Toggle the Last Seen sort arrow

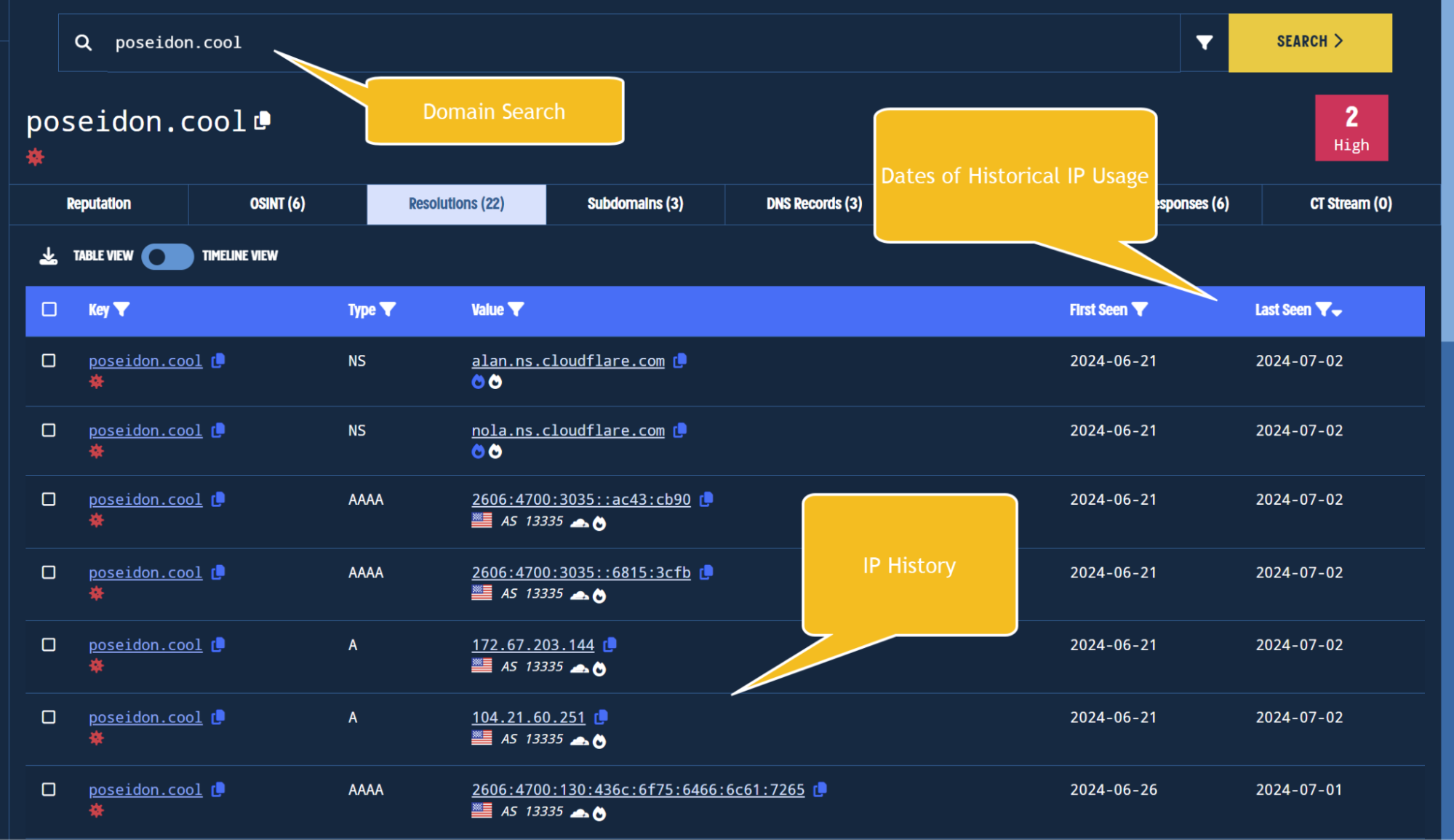tap(1337, 312)
